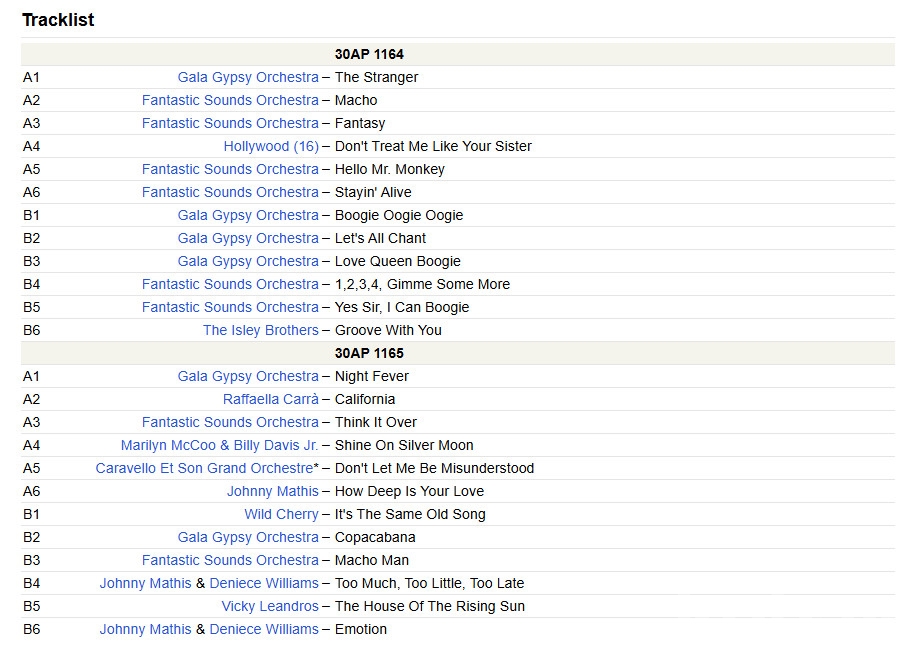The width and height of the screenshot is (900, 661).
Task: Open Gala Gypsy Orchestra link for Copacabana
Action: [248, 537]
